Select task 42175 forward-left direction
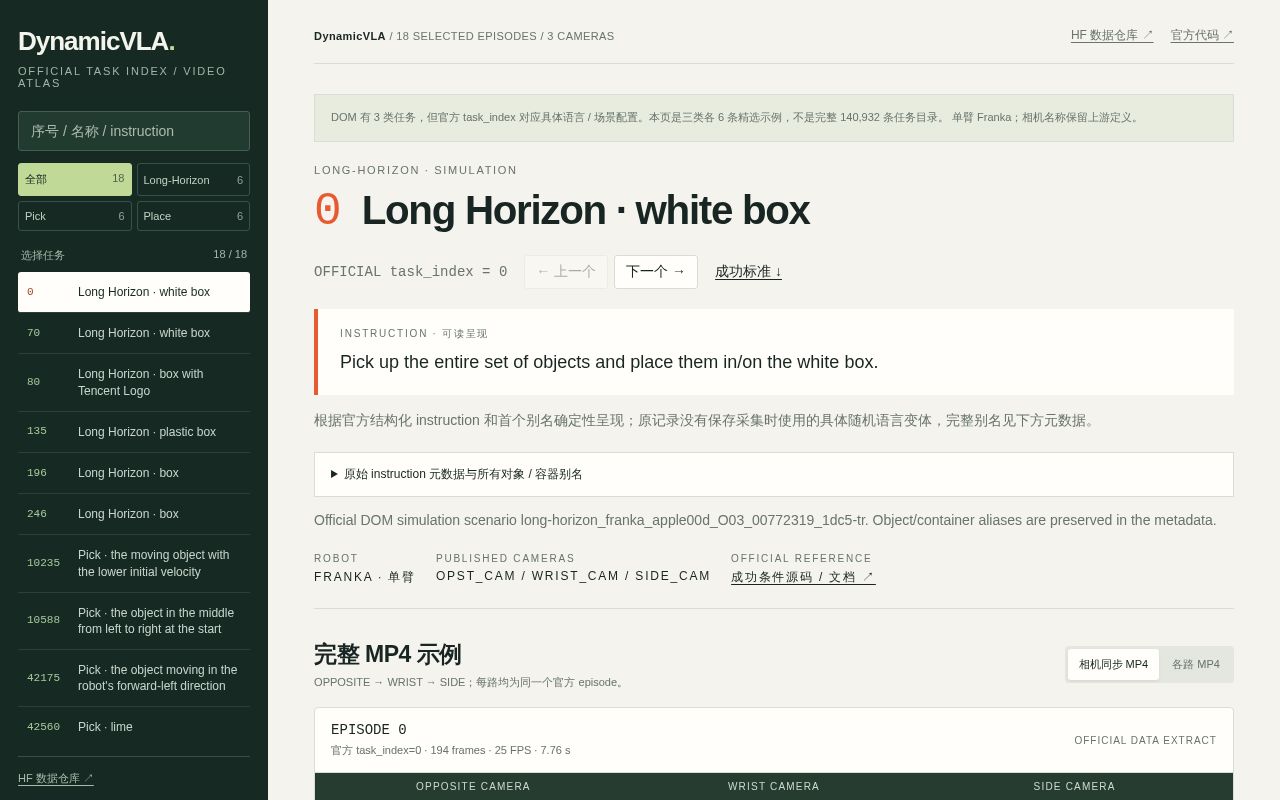1280x800 pixels. (134, 678)
